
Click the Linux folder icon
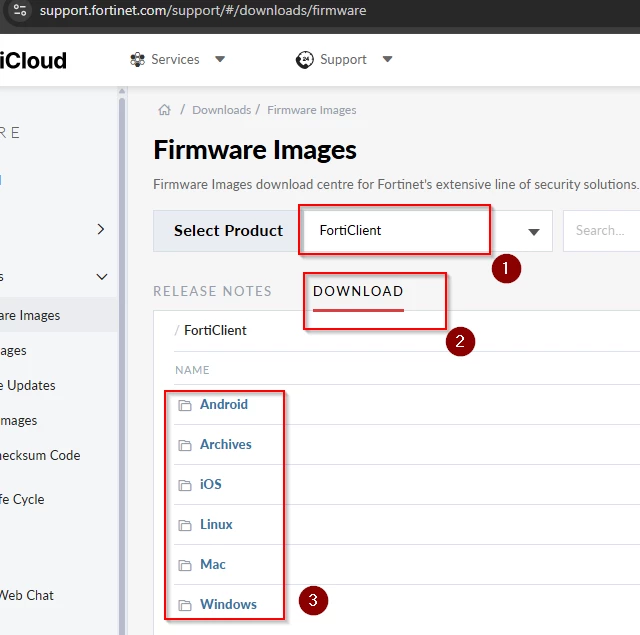185,525
